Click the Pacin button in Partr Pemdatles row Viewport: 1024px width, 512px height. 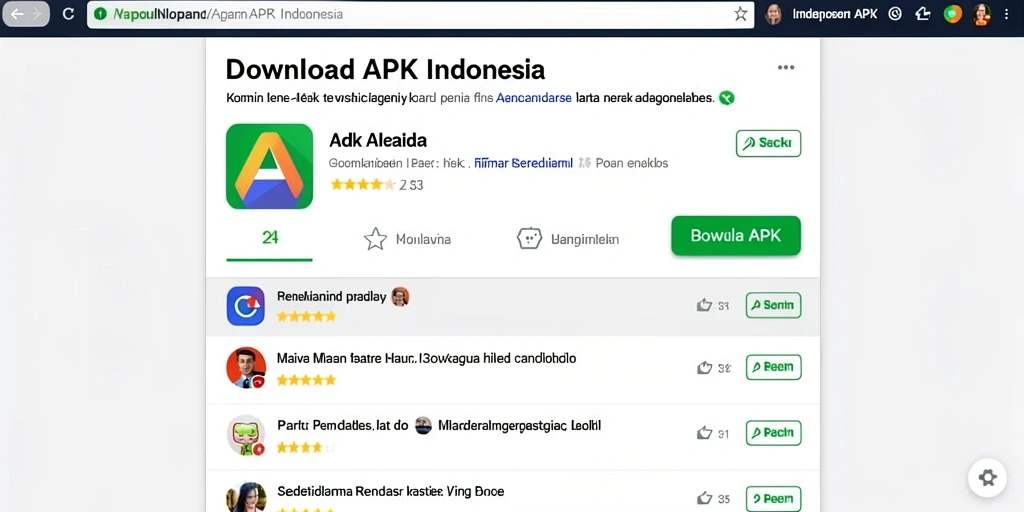(x=773, y=432)
